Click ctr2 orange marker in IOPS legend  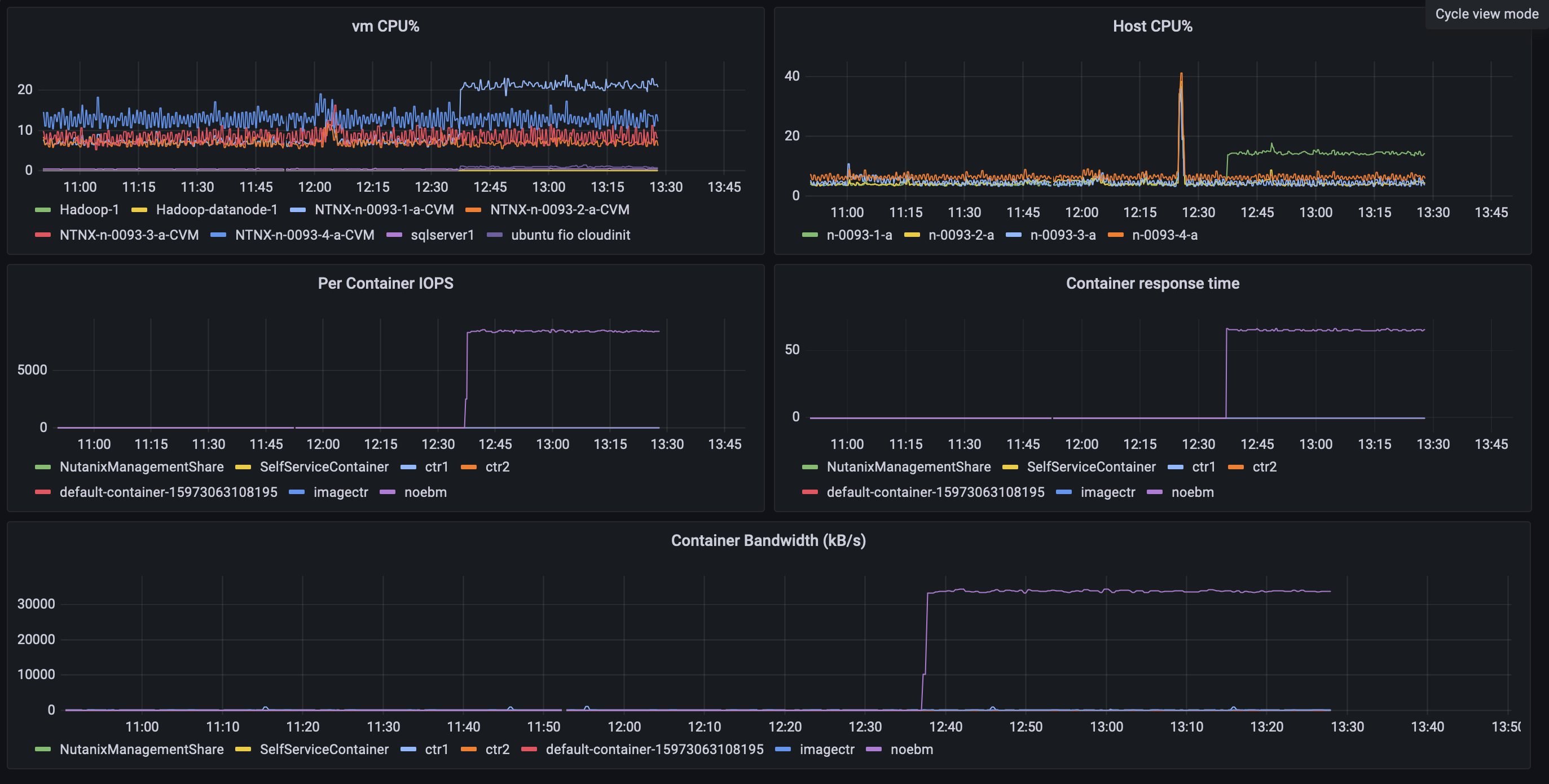tap(468, 467)
